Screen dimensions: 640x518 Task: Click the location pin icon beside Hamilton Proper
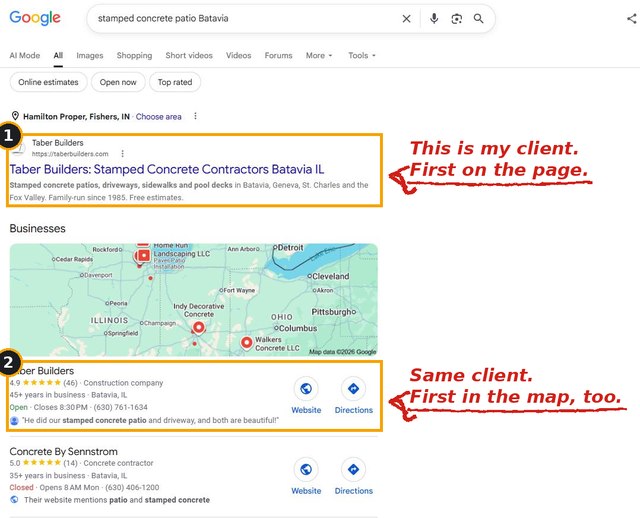[15, 116]
